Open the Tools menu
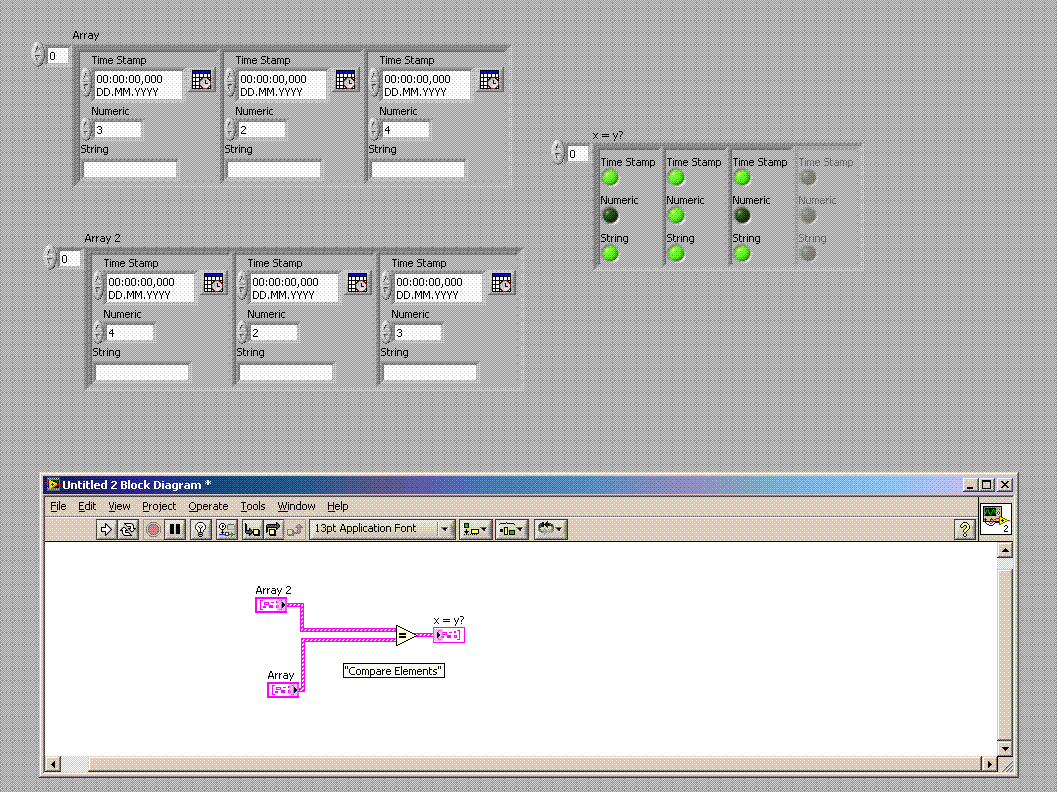The height and width of the screenshot is (792, 1057). point(253,506)
